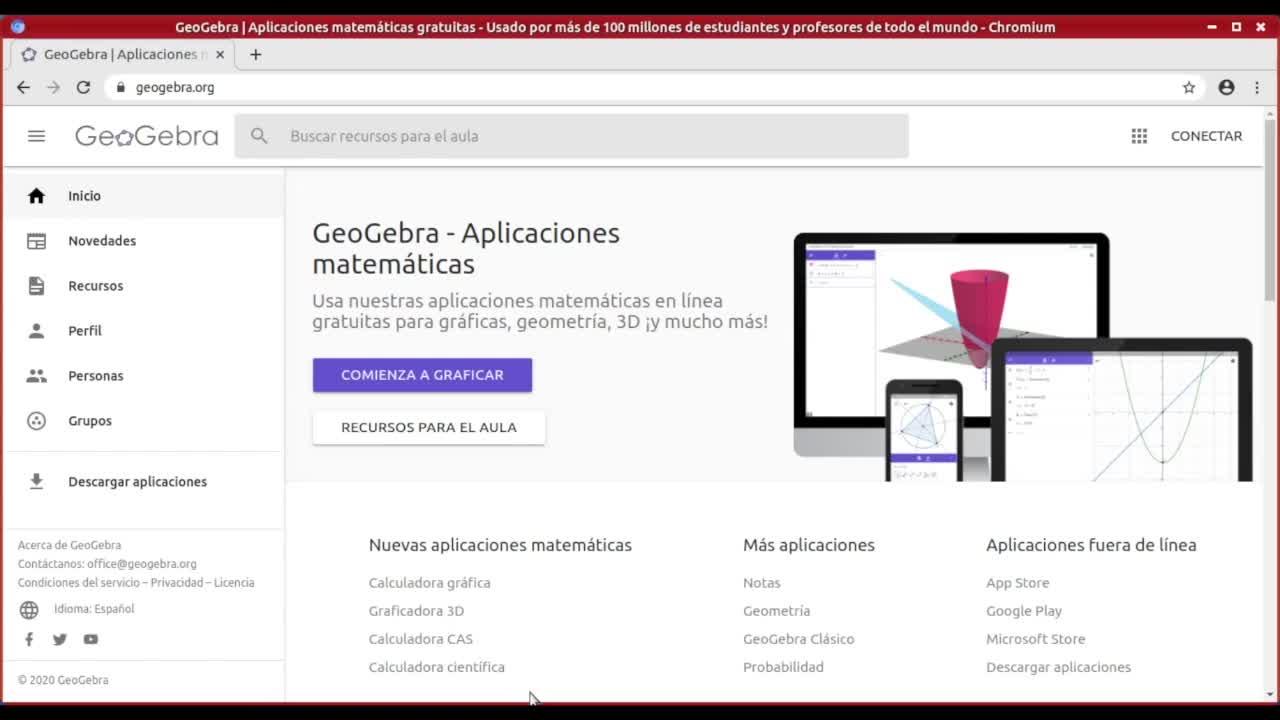Open the Acerca de GeoGebra link
This screenshot has width=1280, height=720.
(x=69, y=545)
